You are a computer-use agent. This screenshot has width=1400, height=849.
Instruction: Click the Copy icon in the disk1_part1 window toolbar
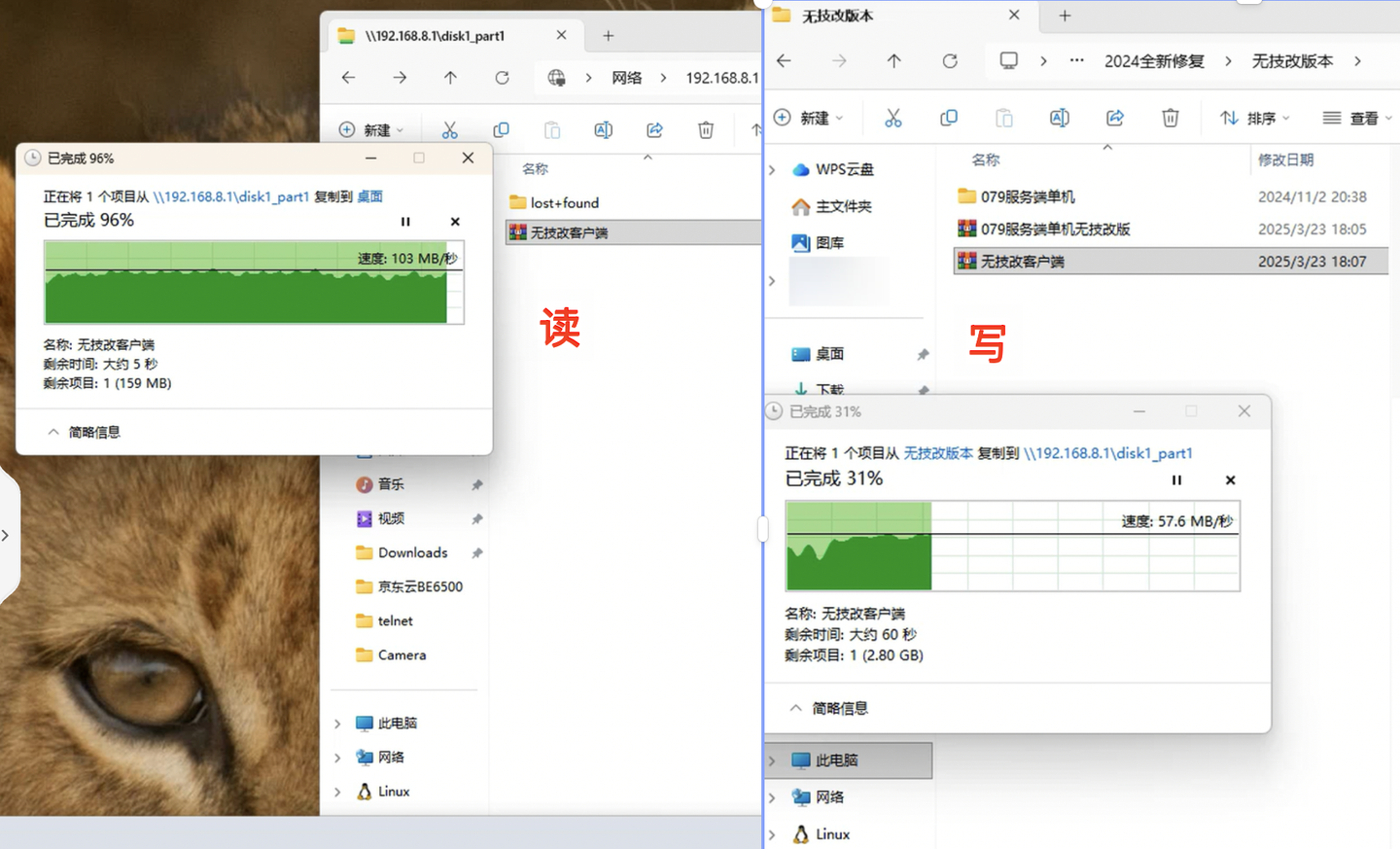501,130
